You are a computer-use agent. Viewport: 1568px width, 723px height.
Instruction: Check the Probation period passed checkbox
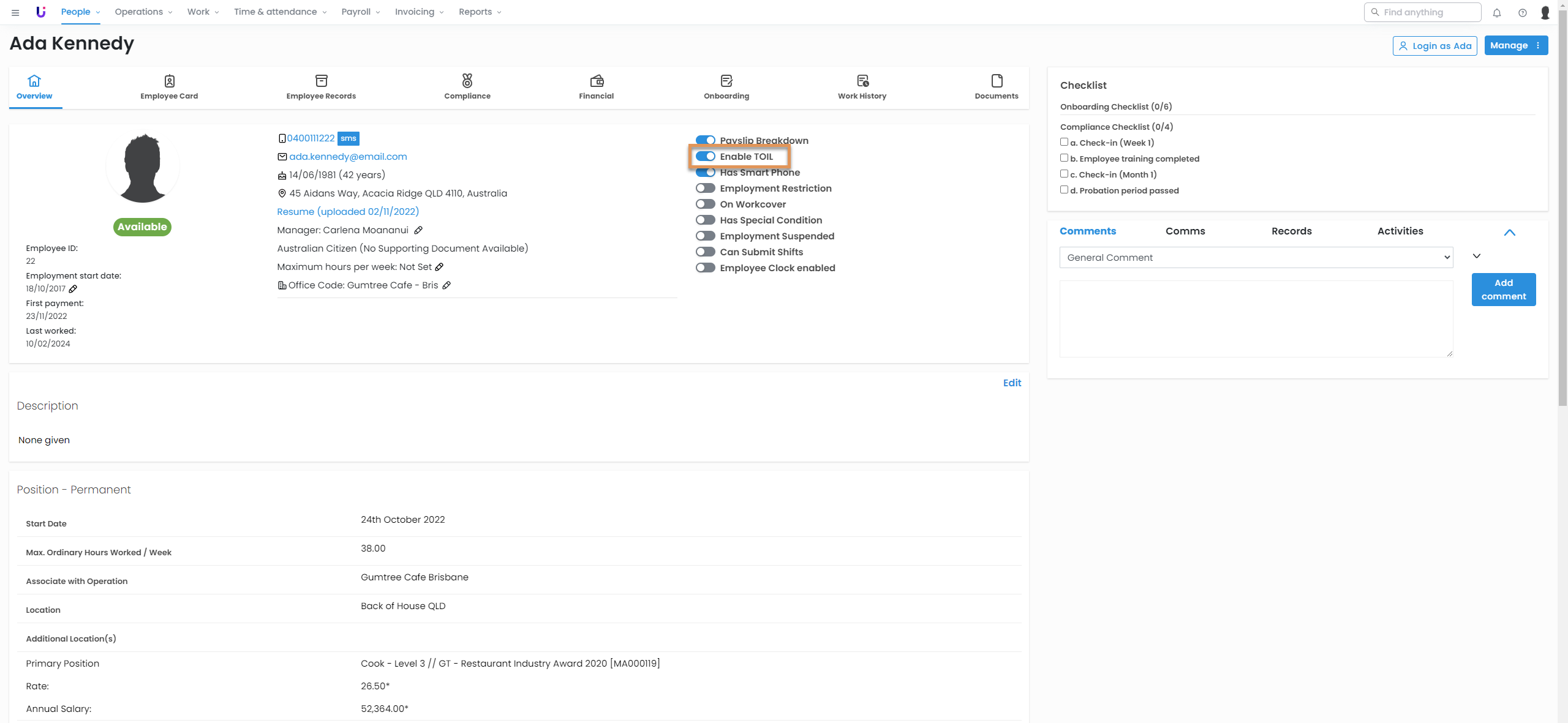[1064, 190]
